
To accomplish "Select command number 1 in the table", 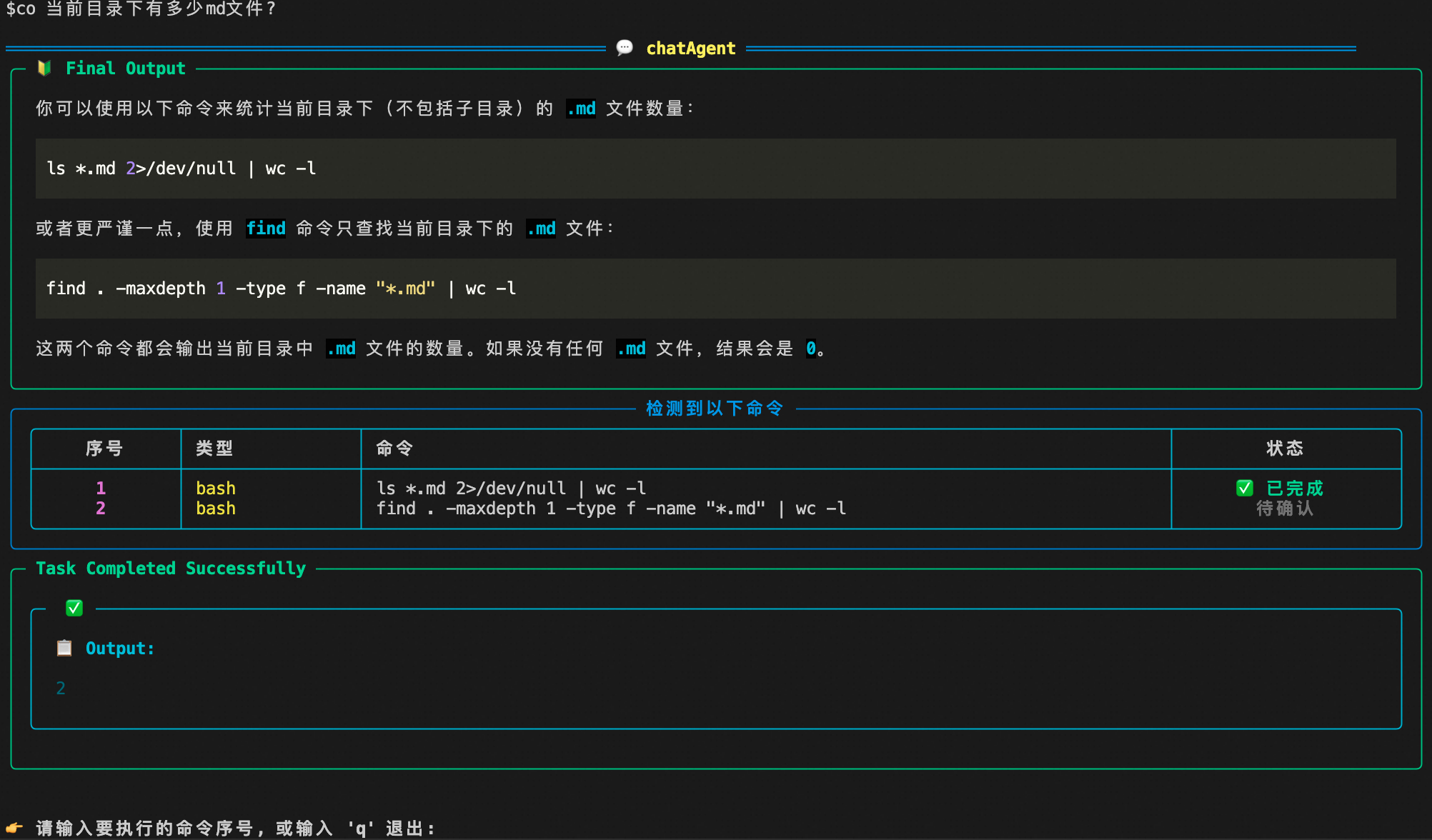I will click(x=101, y=488).
